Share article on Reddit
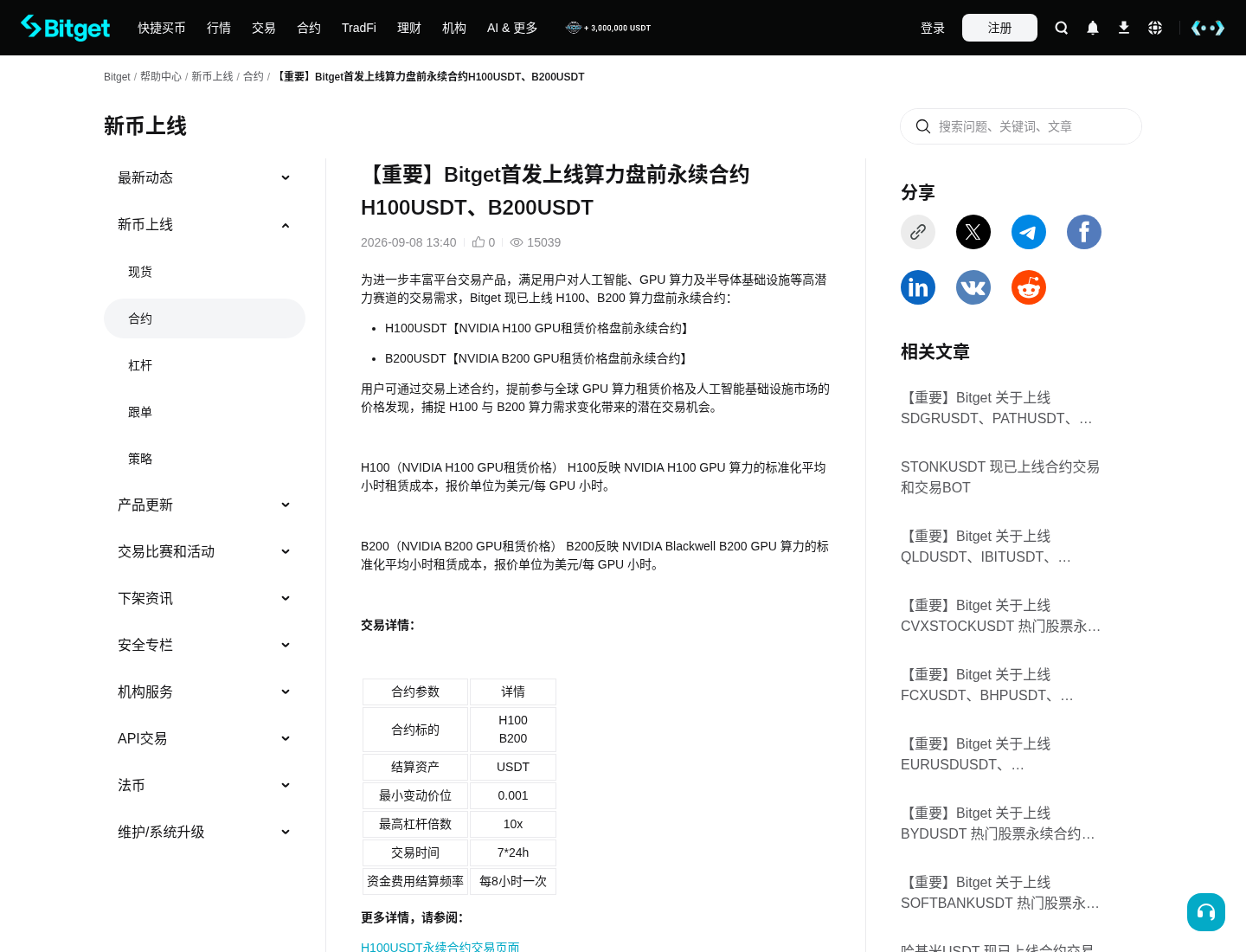This screenshot has height=952, width=1246. pyautogui.click(x=1029, y=287)
